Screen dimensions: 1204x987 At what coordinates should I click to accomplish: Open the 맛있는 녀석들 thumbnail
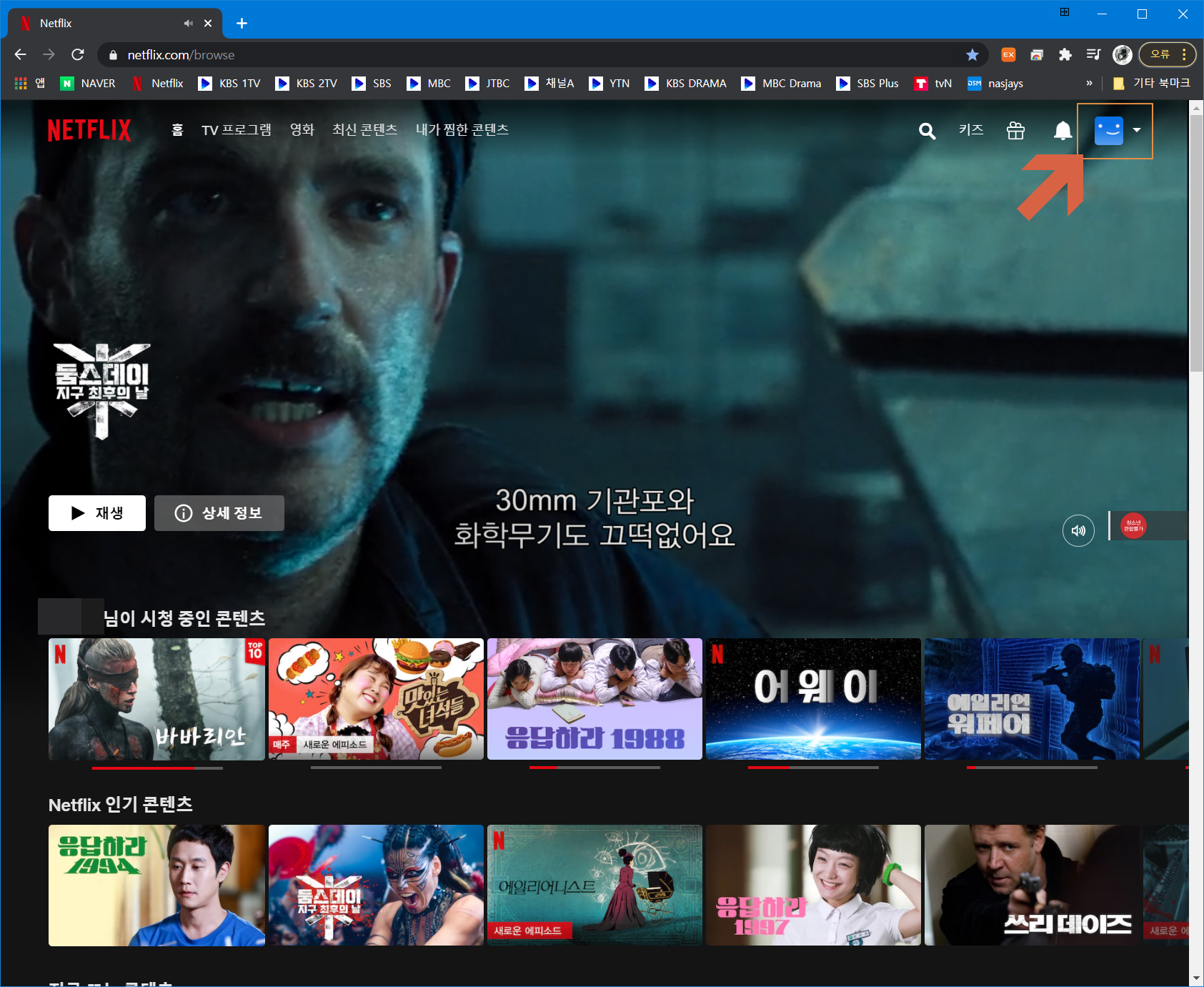[376, 699]
